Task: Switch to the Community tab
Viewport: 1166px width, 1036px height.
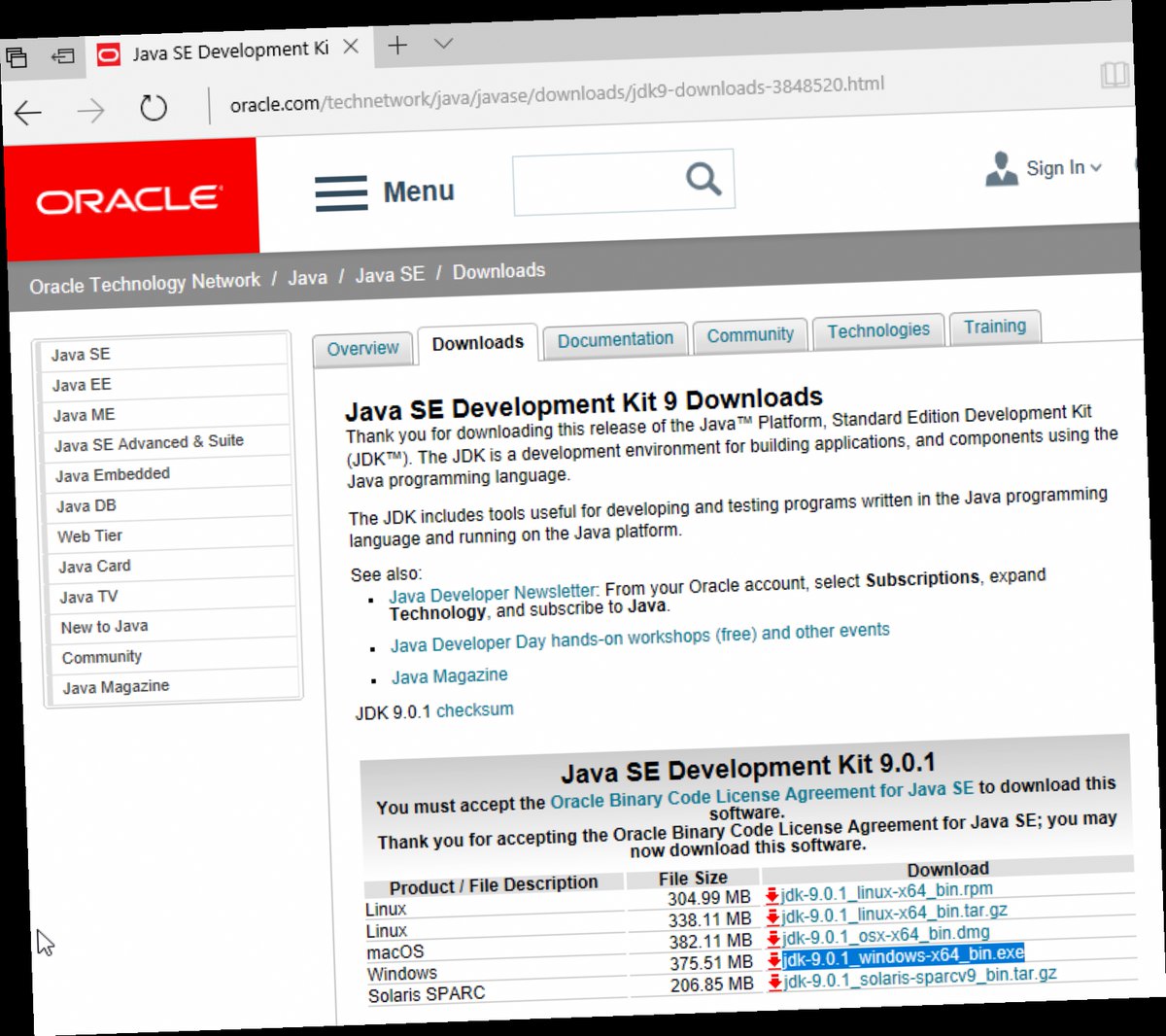Action: tap(750, 335)
